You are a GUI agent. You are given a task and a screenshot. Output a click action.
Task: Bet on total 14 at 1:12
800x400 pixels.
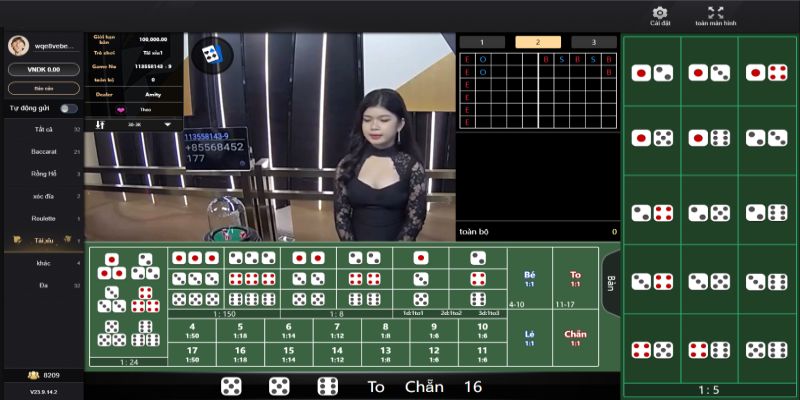(337, 355)
